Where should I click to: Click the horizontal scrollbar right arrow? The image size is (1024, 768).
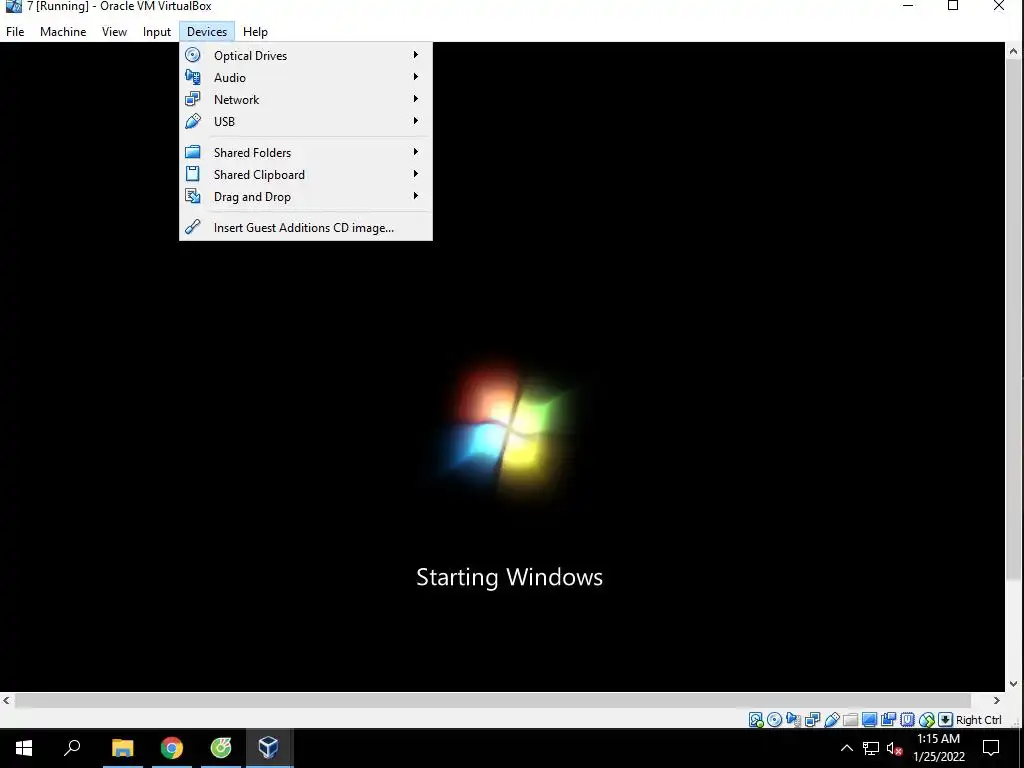click(997, 700)
